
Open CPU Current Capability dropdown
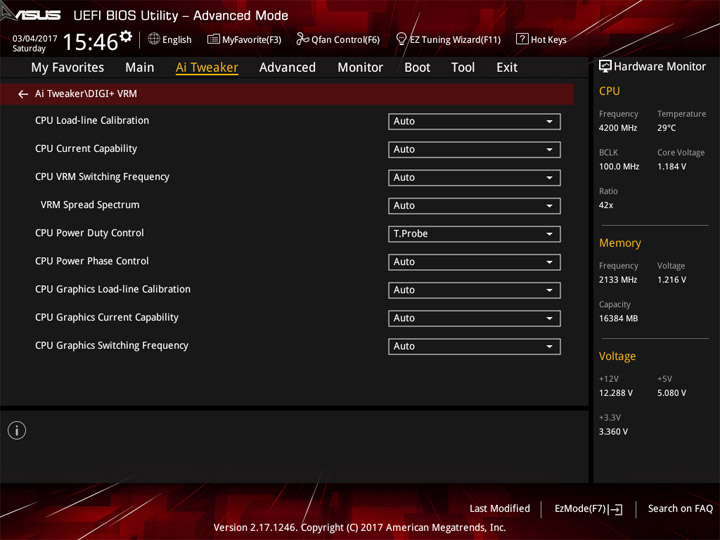pyautogui.click(x=474, y=150)
